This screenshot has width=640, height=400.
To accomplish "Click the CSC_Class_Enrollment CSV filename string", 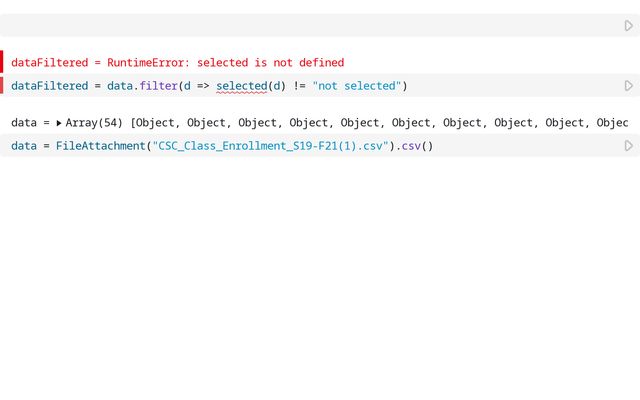I will [270, 146].
